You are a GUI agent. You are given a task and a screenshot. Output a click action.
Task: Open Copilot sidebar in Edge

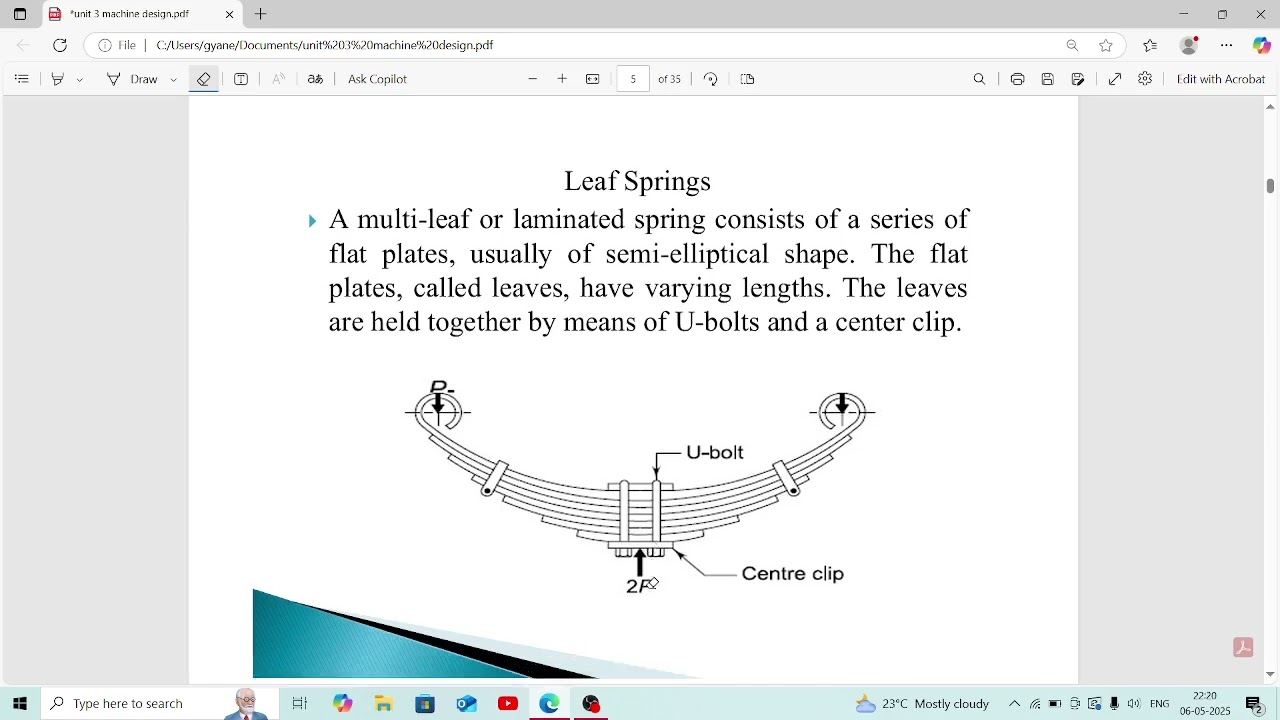[1262, 45]
